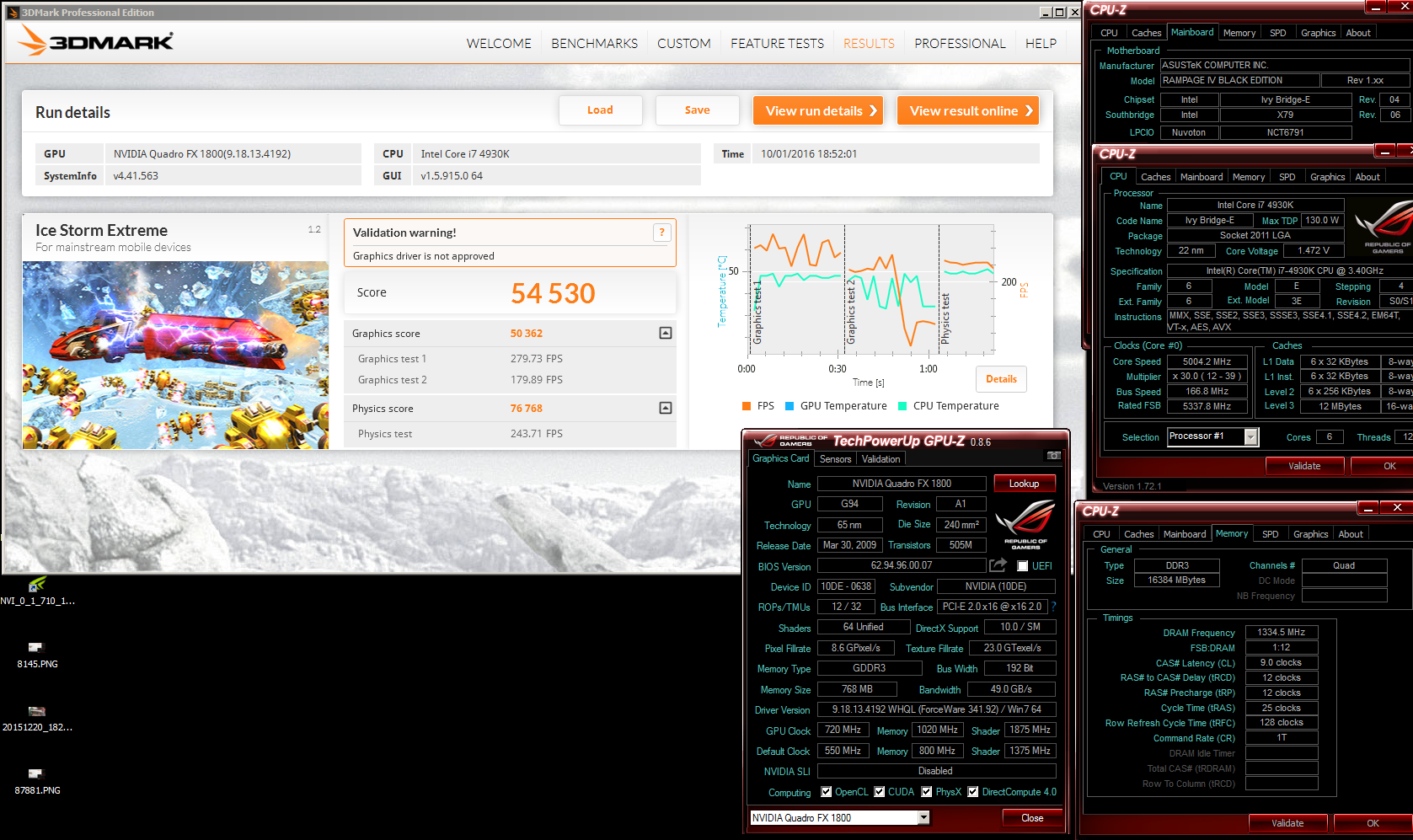The height and width of the screenshot is (840, 1413).
Task: Open SPD tab in the CPU-Z Memory window
Action: click(1270, 534)
